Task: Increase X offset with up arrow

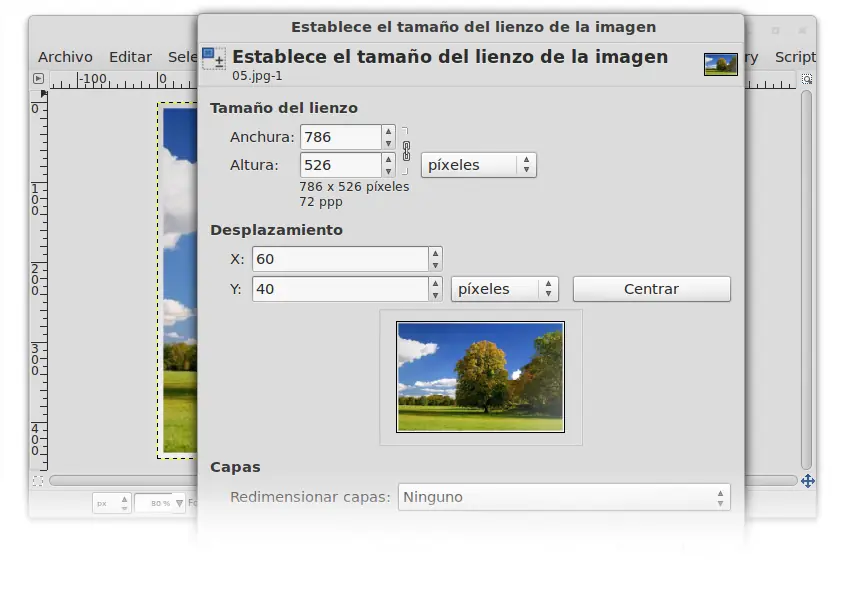Action: (x=435, y=253)
